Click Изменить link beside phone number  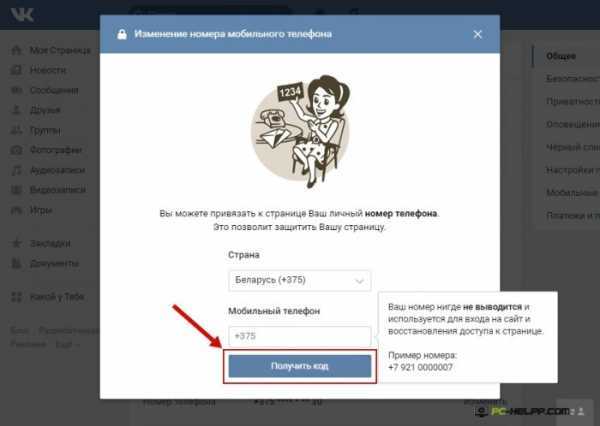point(485,402)
